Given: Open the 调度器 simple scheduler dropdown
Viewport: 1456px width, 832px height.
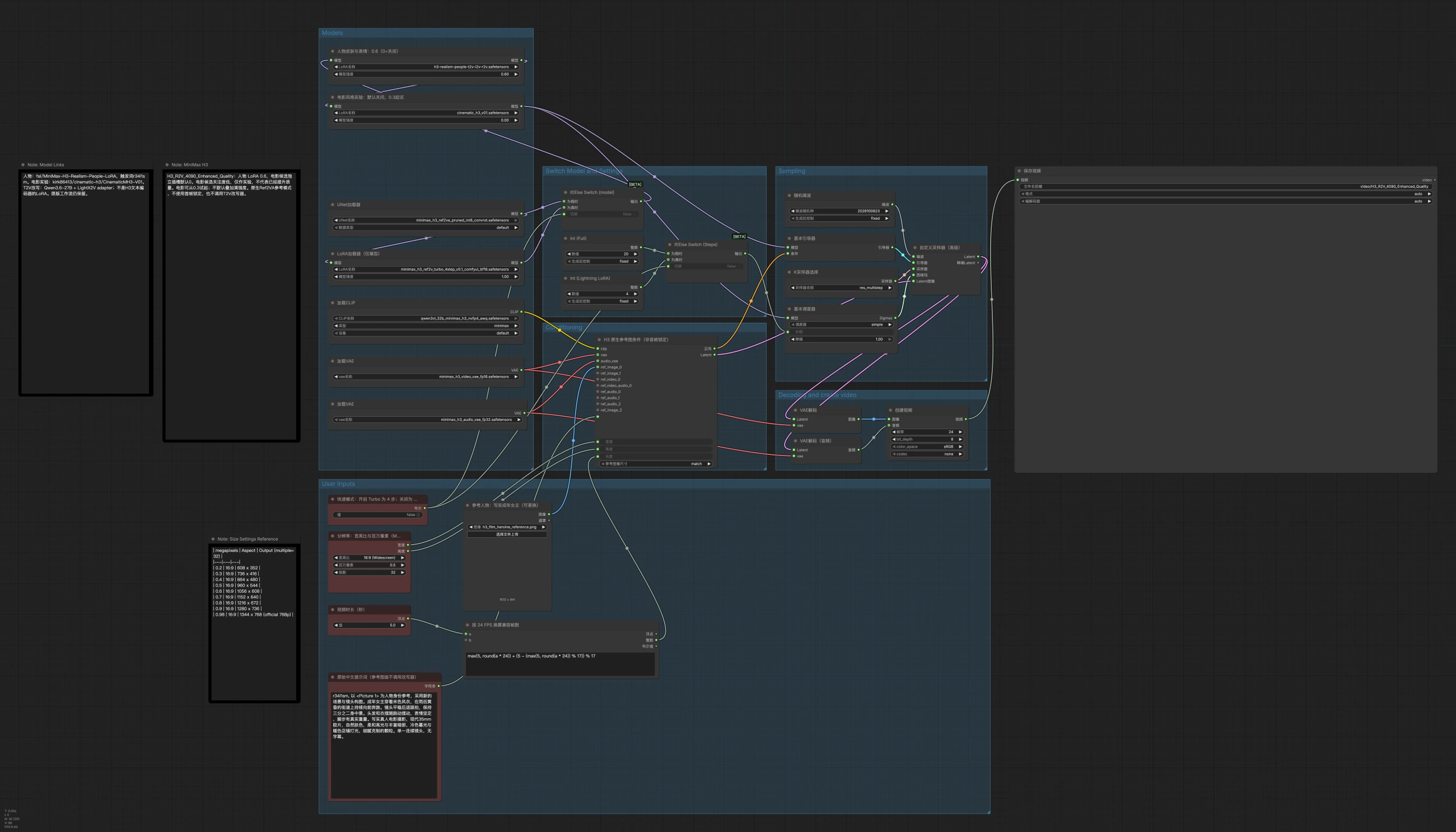Looking at the screenshot, I should tap(841, 324).
